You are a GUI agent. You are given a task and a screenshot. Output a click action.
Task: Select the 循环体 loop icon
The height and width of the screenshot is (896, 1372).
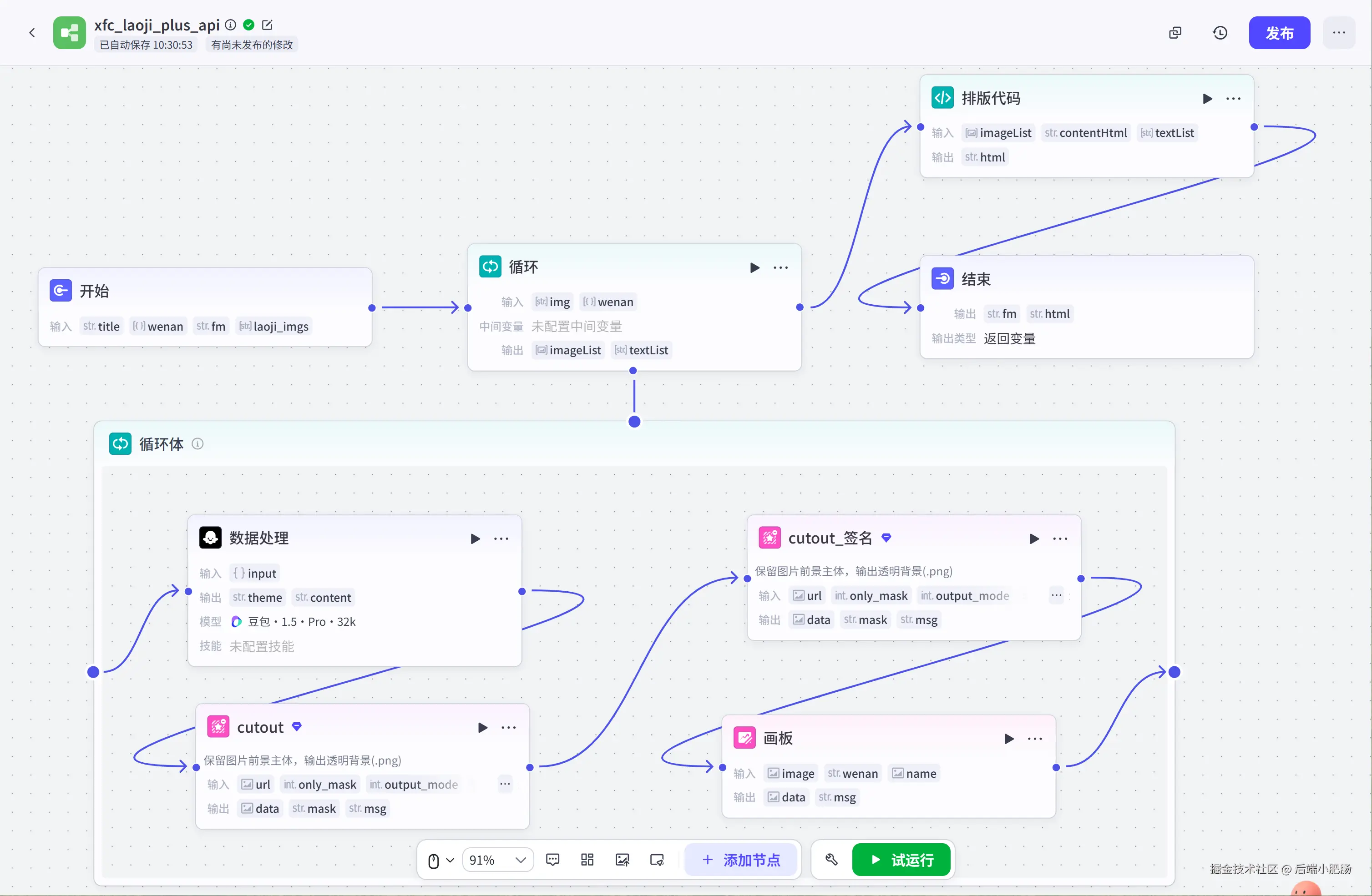tap(120, 443)
